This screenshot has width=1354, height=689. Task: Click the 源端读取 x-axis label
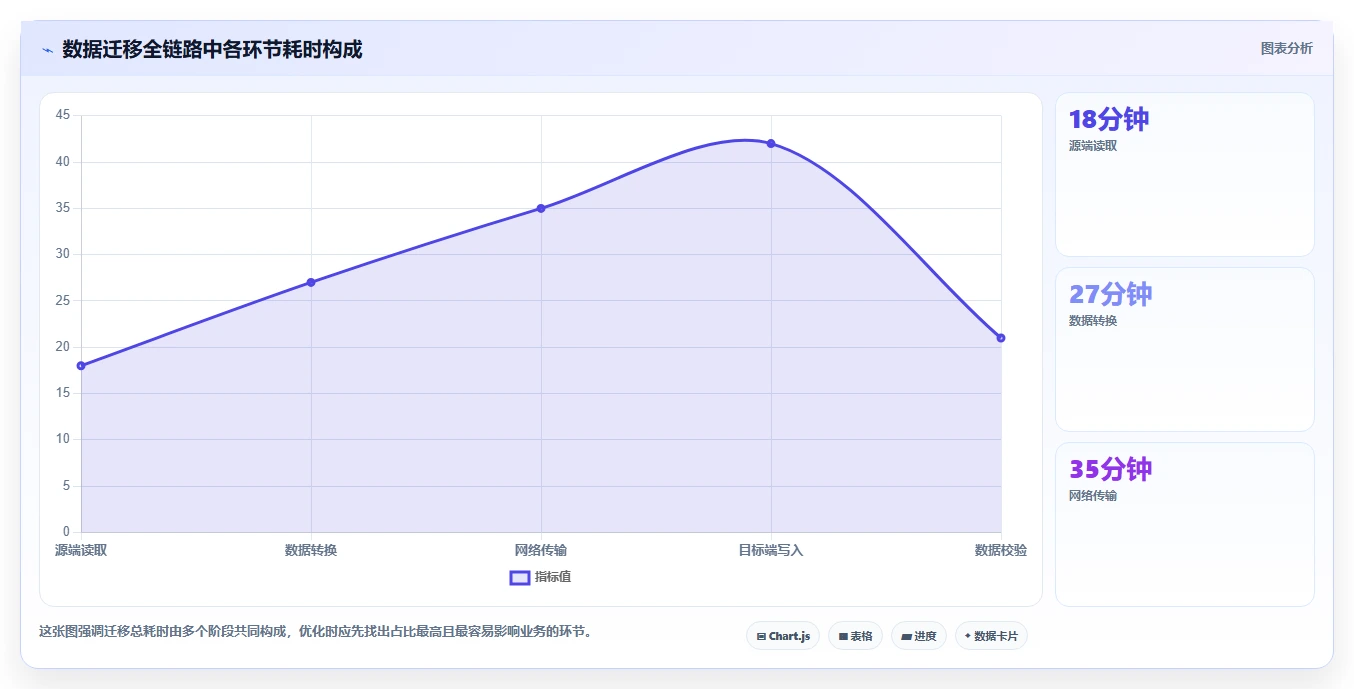tap(81, 550)
